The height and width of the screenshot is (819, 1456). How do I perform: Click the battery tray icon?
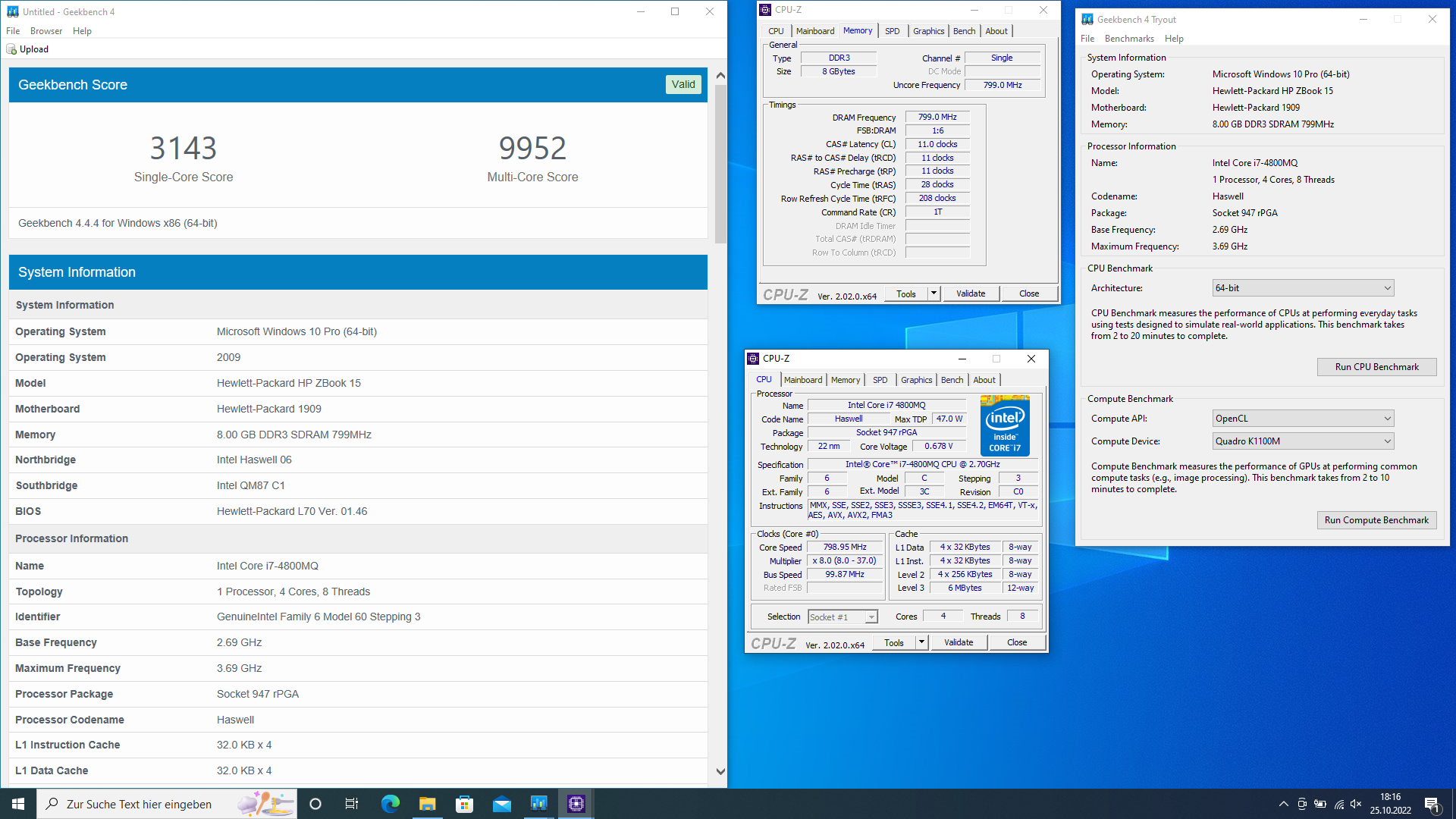point(1320,804)
